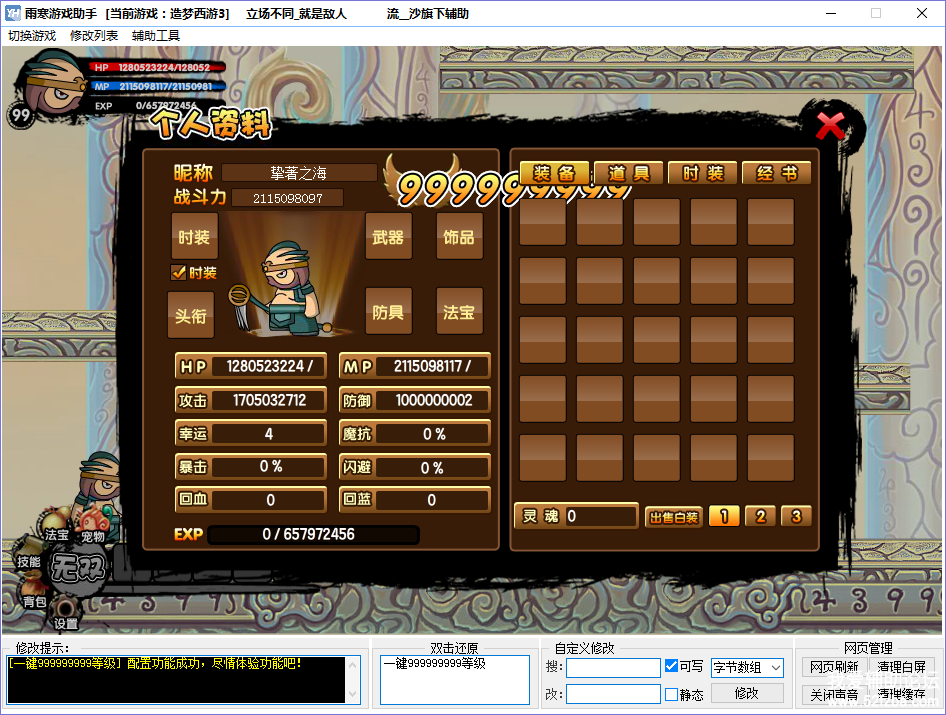Open the 字节数组 data type dropdown
946x715 pixels.
click(x=747, y=667)
